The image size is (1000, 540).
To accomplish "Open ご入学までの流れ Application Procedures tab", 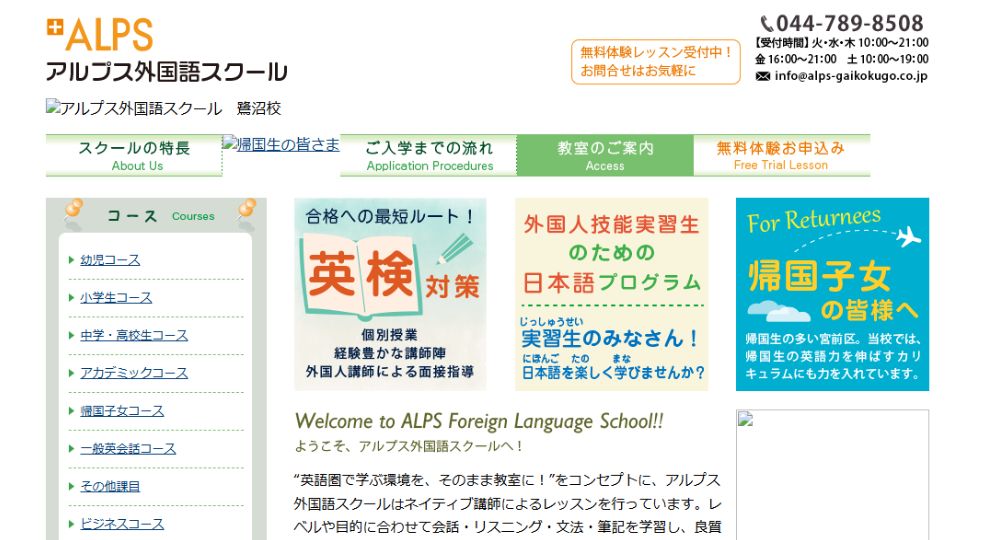I will (x=429, y=156).
